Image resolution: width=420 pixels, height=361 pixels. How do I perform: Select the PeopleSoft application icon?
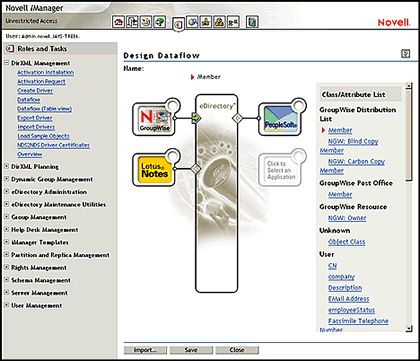tap(280, 119)
